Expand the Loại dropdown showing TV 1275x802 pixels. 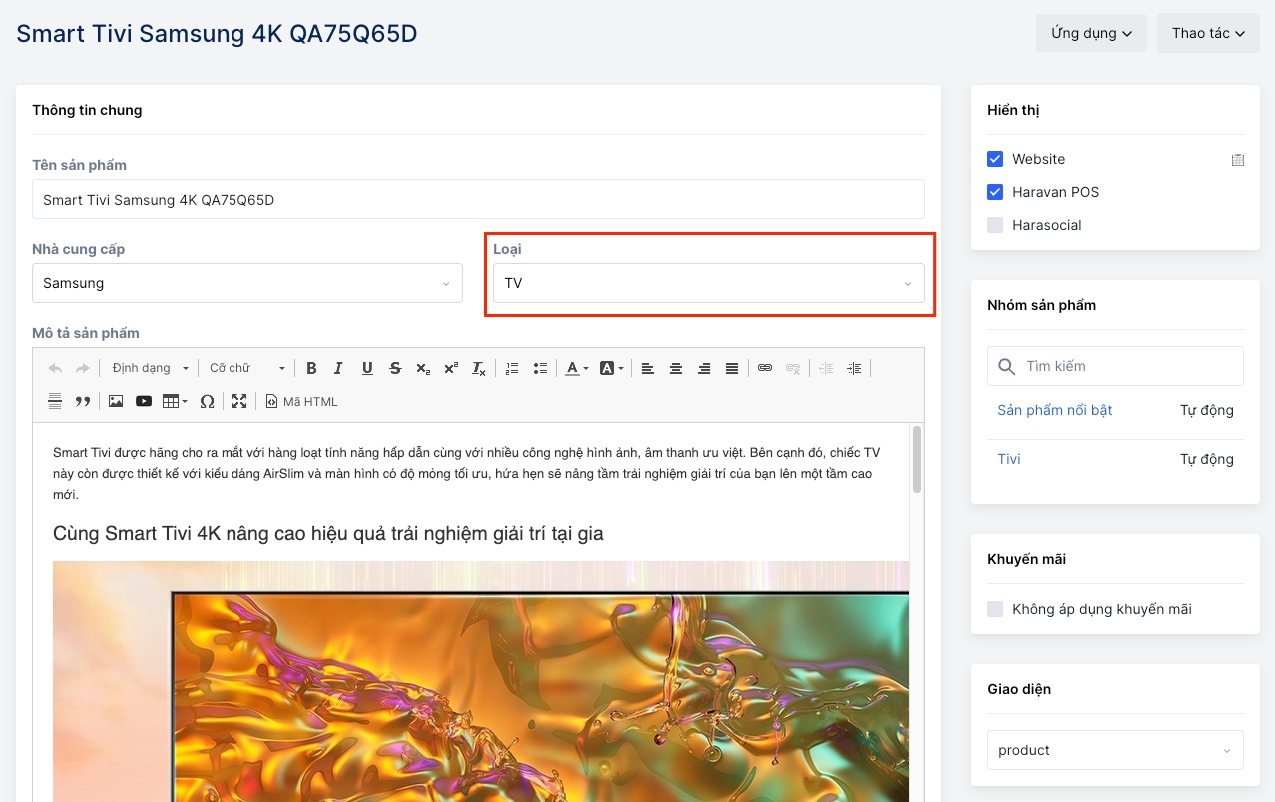point(708,283)
